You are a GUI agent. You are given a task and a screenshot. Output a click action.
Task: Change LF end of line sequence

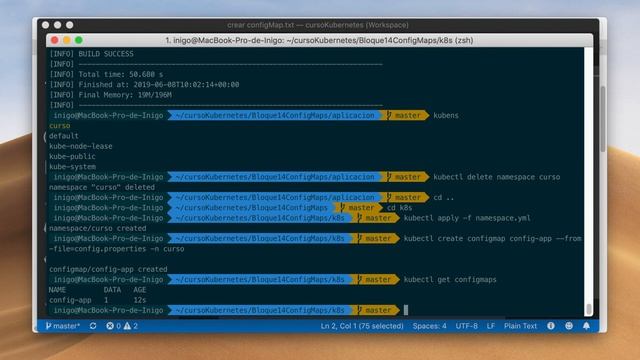point(491,326)
